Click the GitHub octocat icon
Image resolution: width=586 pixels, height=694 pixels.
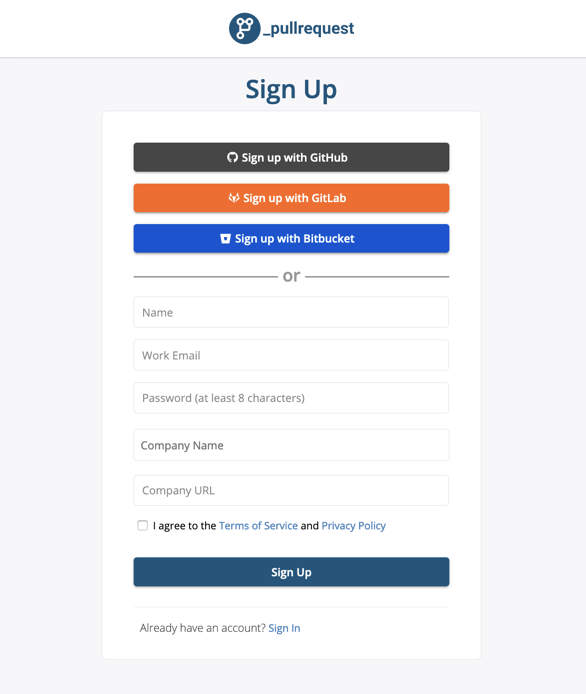tap(232, 158)
